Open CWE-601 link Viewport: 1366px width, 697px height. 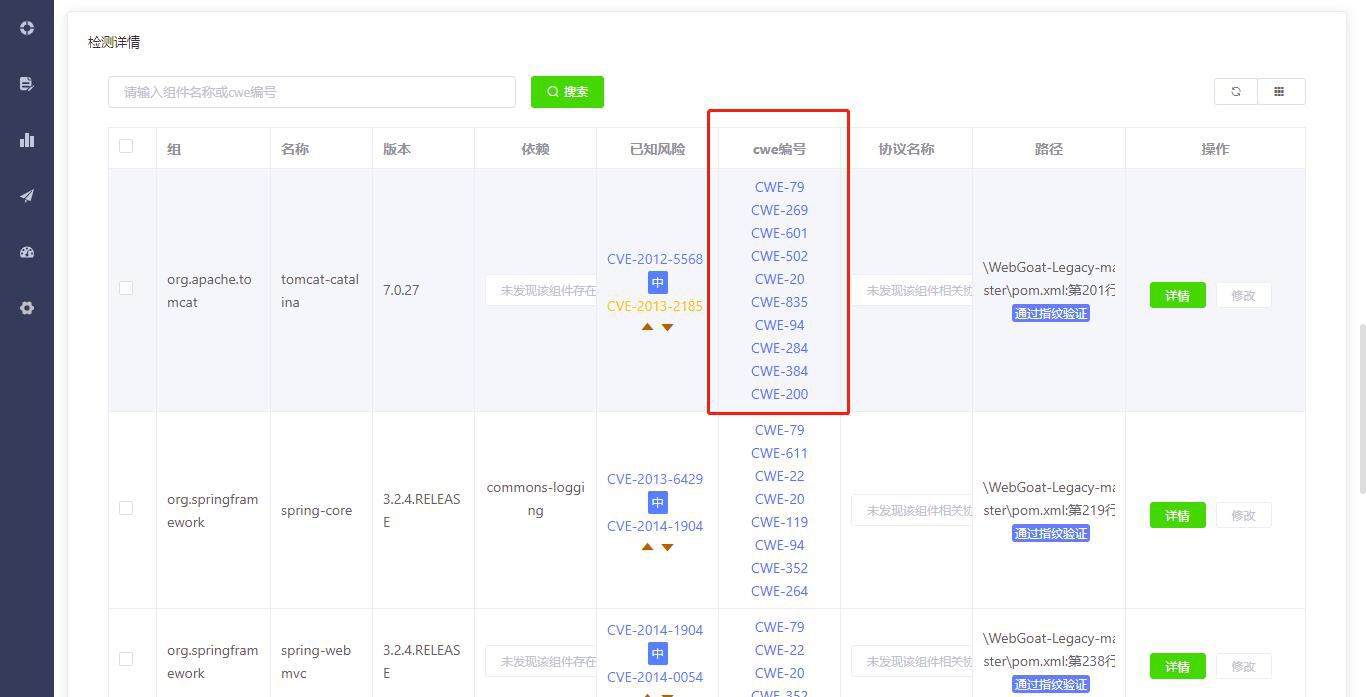[x=779, y=233]
